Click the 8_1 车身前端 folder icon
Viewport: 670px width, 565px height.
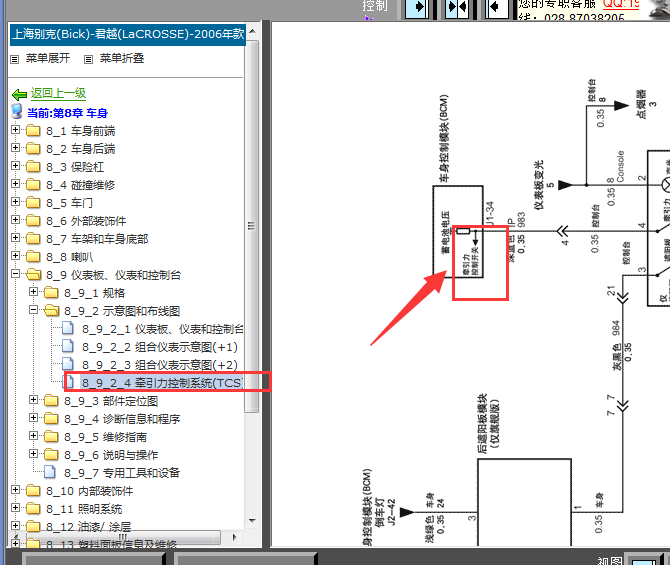coord(33,130)
